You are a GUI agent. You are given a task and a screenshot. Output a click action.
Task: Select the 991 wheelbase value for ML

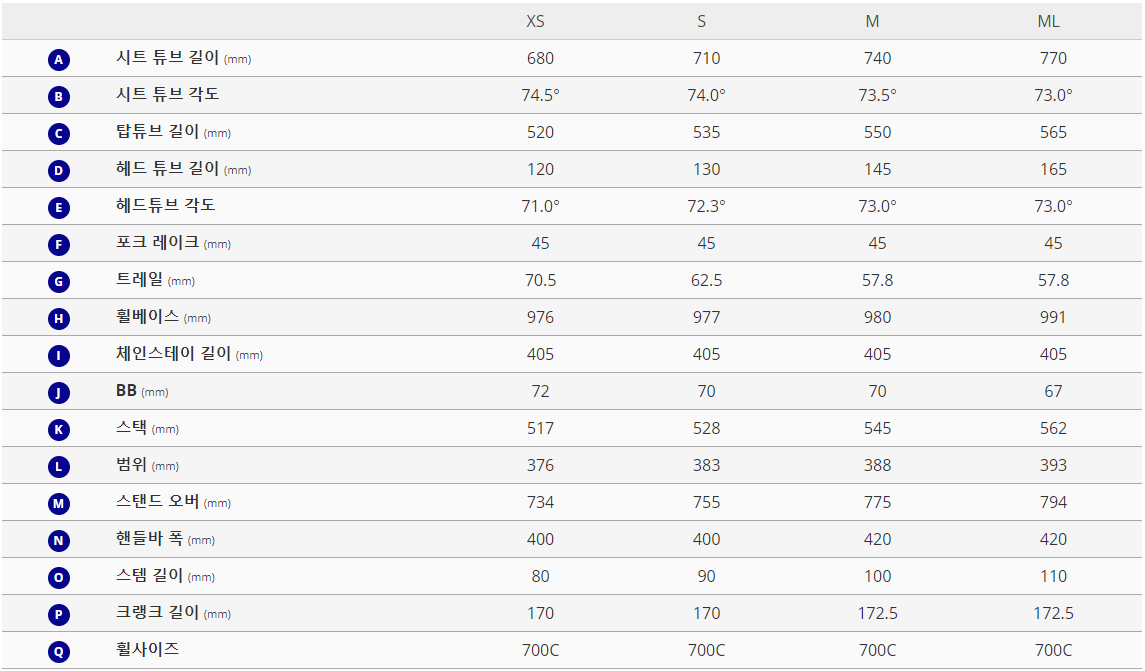click(1053, 317)
